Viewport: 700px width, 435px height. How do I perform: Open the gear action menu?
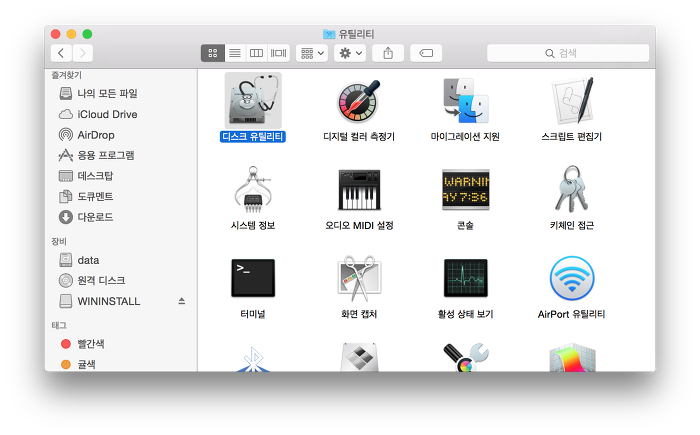350,53
